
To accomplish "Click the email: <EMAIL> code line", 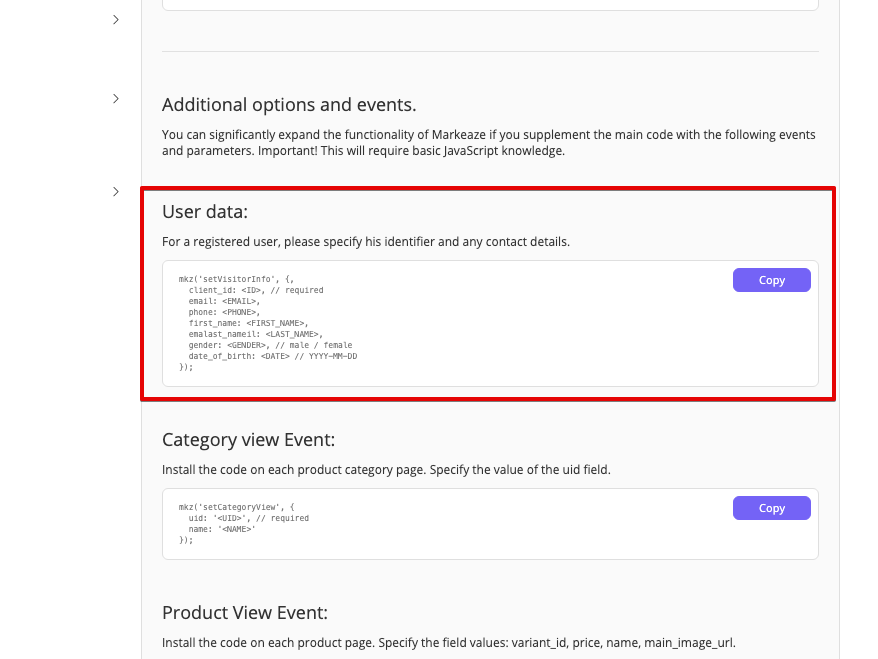I will pos(224,301).
